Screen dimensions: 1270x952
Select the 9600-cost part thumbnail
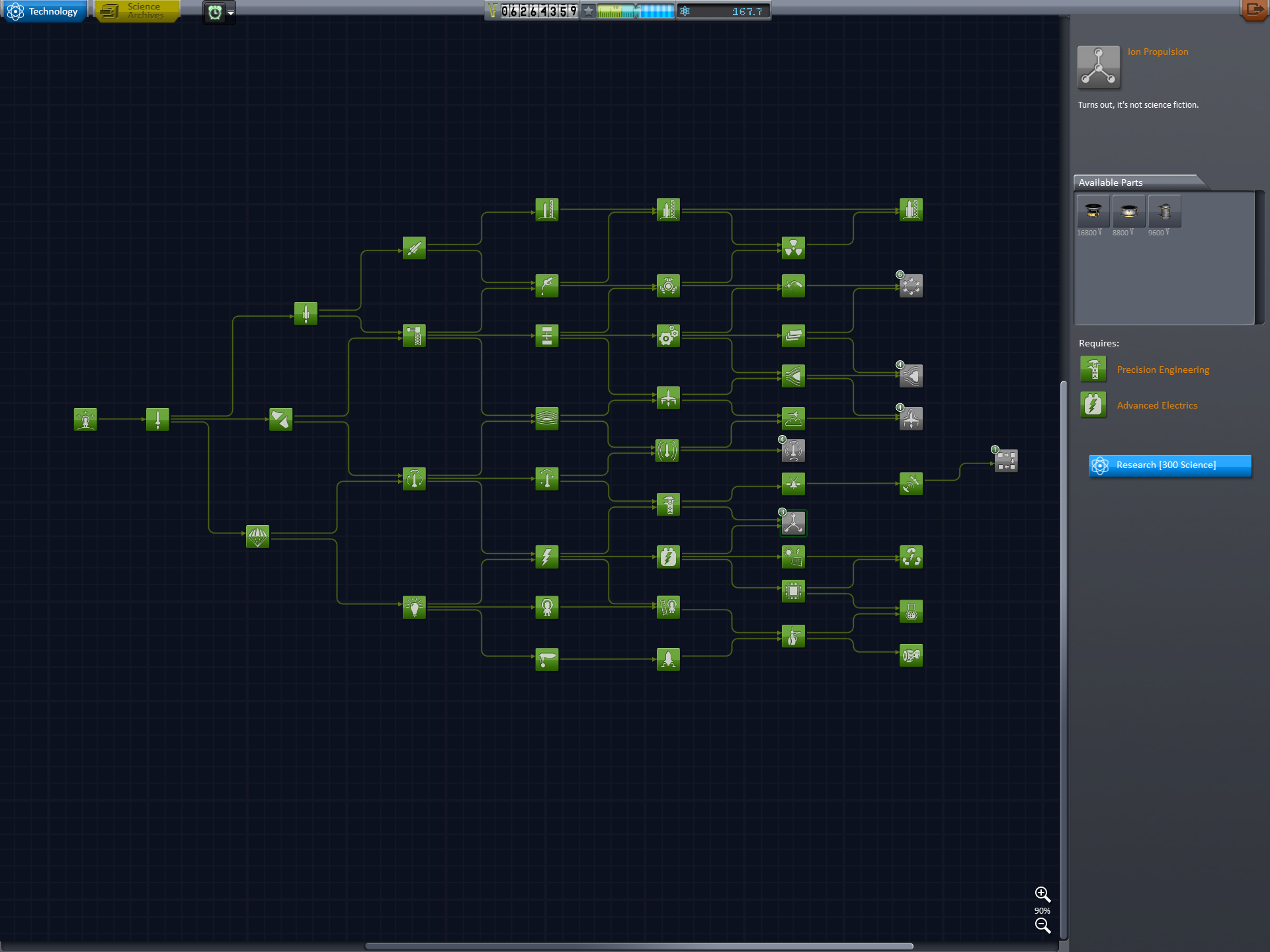pos(1165,212)
